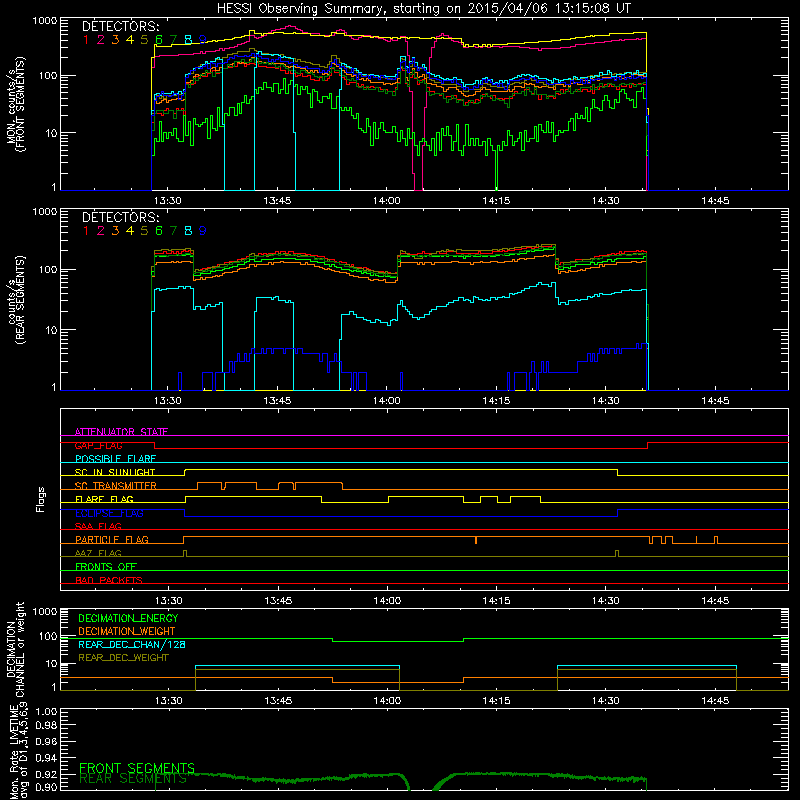This screenshot has width=800, height=800.
Task: Click the Mon. Rate LIVETIME axis title
Action: tap(18, 752)
